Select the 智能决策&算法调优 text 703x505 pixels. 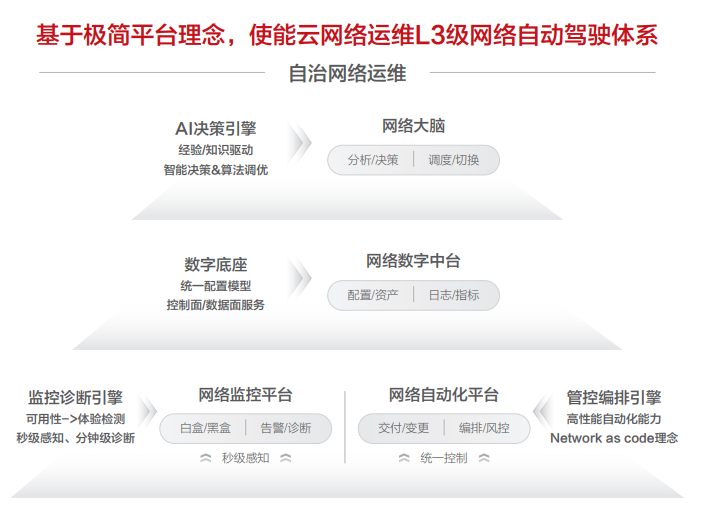pyautogui.click(x=216, y=170)
